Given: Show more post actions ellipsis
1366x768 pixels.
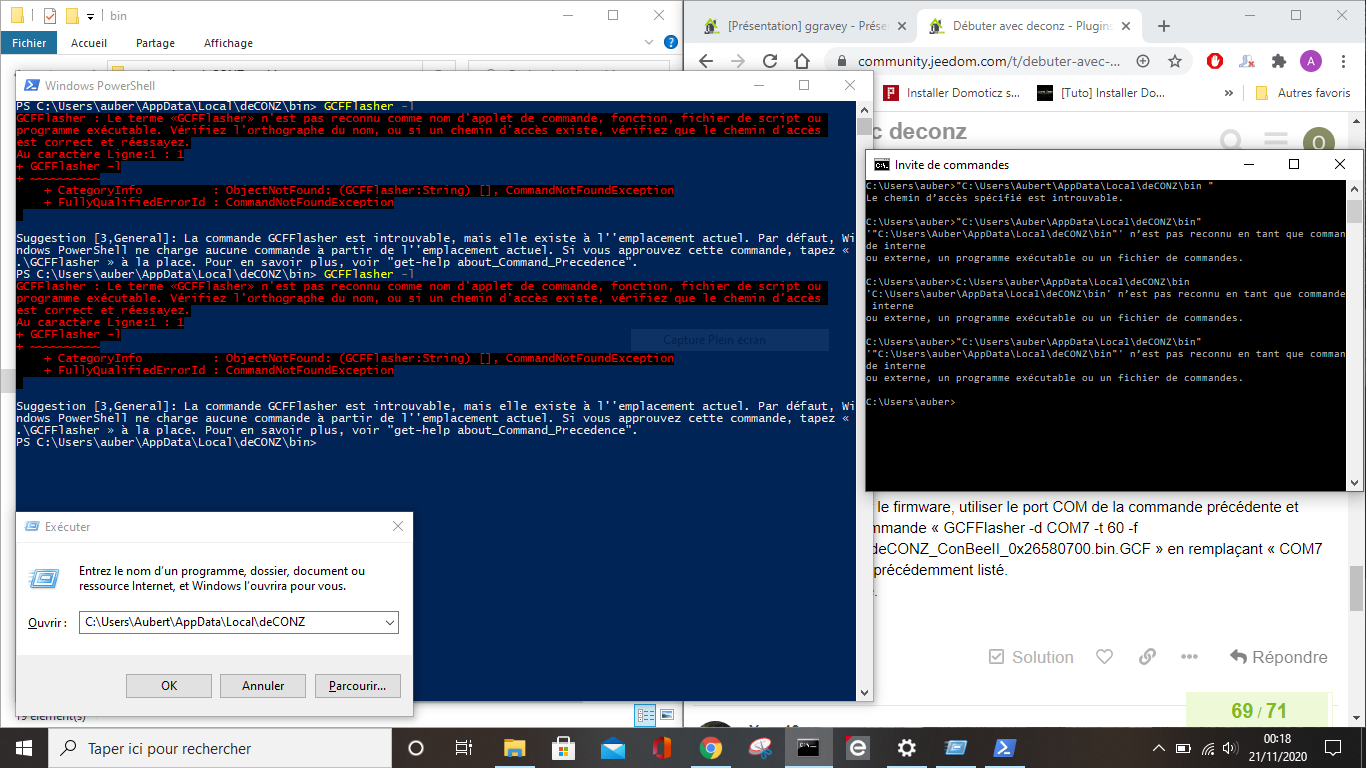Looking at the screenshot, I should point(1189,657).
